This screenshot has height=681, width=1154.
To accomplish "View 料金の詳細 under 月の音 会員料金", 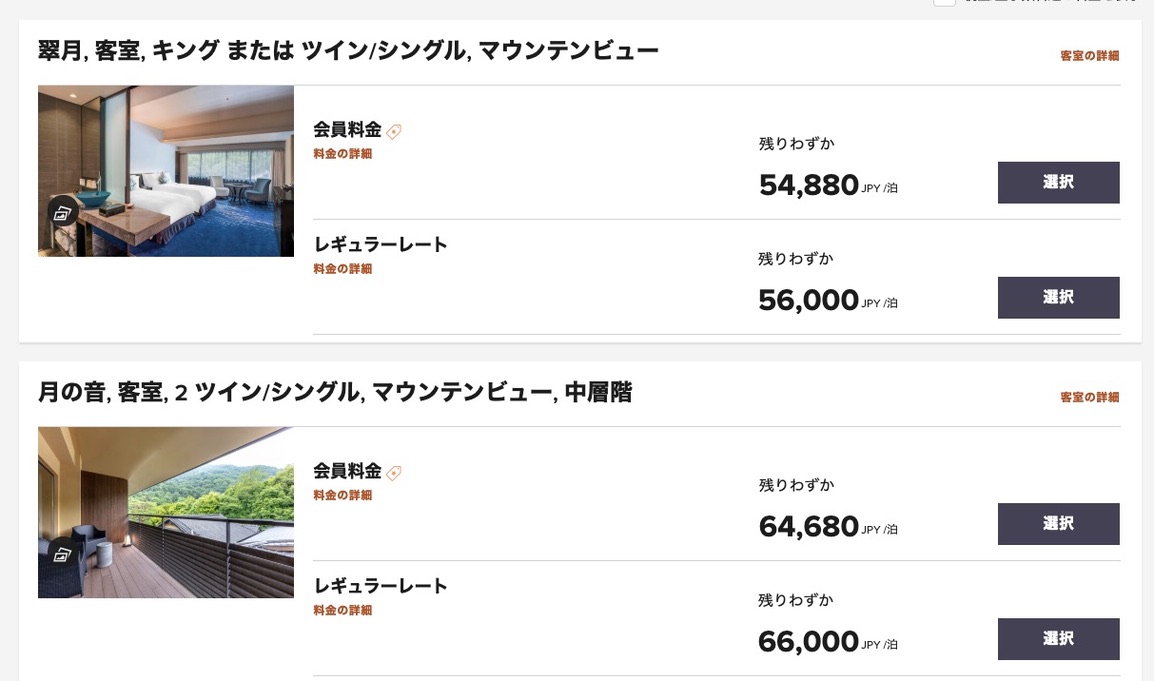I will point(342,496).
